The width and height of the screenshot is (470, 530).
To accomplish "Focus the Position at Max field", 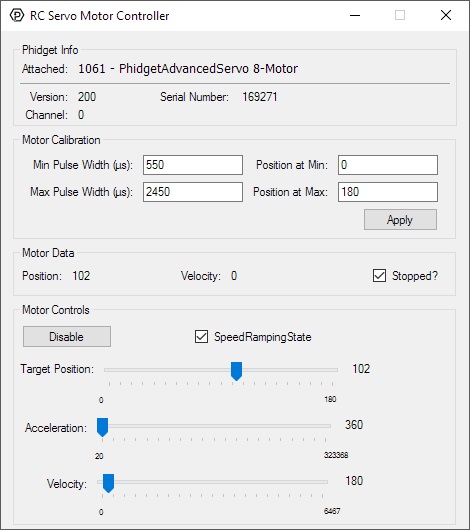I will 388,192.
